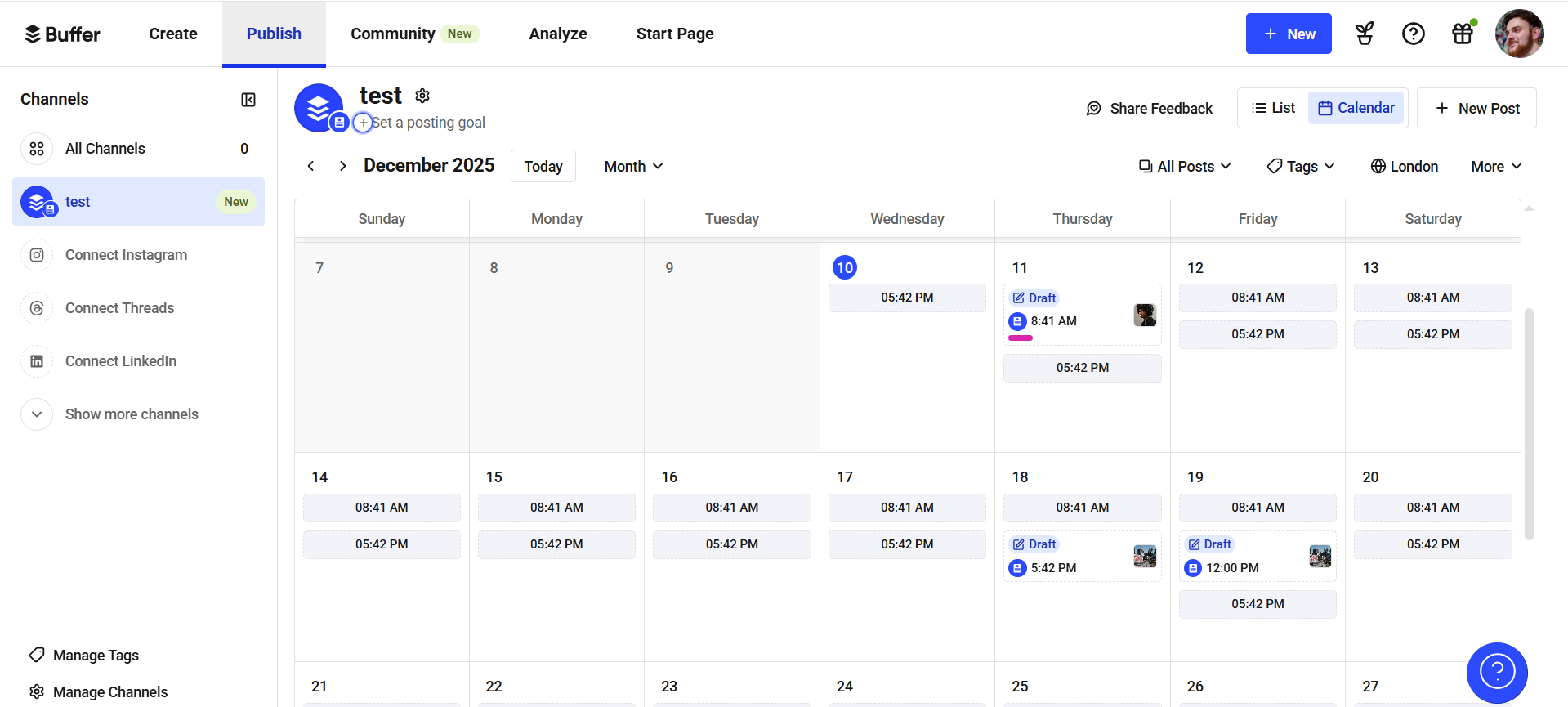Viewport: 1568px width, 707px height.
Task: Click the 08:41 AM slot on December 12
Action: click(1258, 298)
